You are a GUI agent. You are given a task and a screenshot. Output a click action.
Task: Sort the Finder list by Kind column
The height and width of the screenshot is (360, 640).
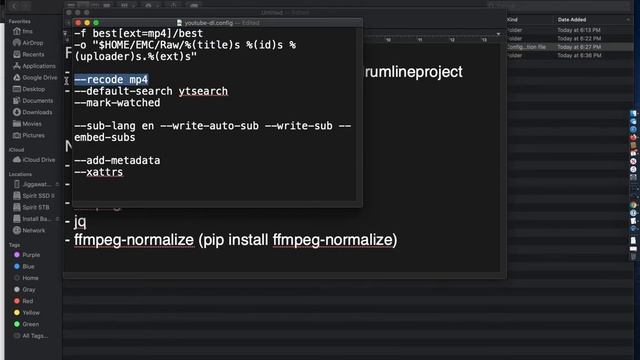512,20
